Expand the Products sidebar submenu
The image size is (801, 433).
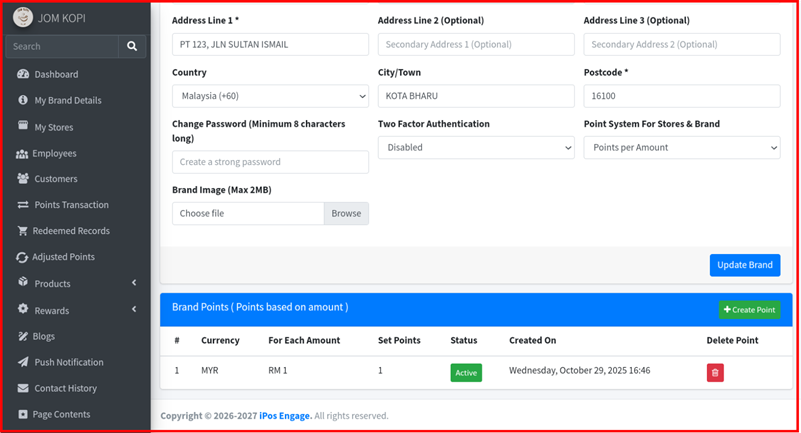(x=75, y=284)
